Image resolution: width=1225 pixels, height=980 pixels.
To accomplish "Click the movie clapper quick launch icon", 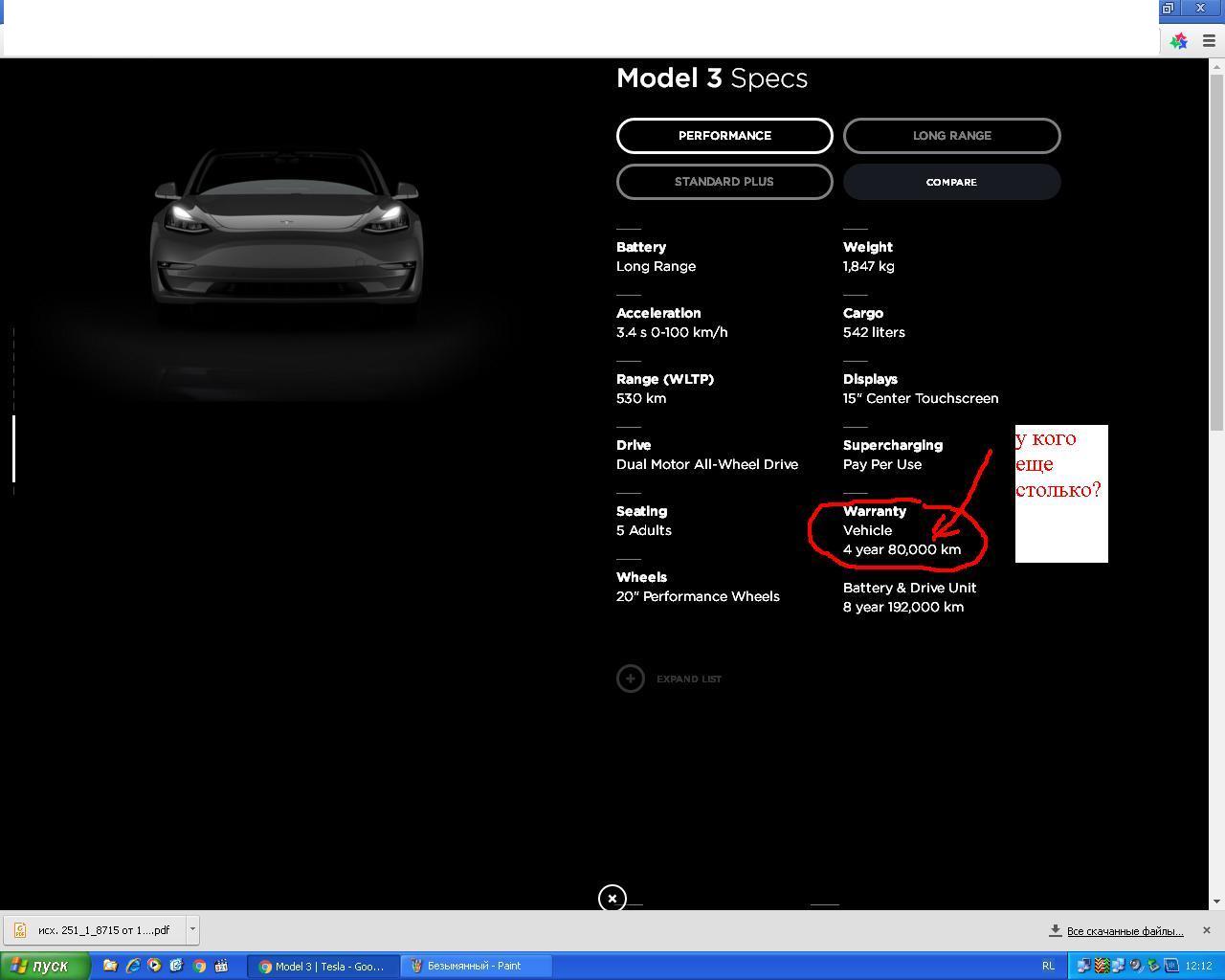I will pyautogui.click(x=221, y=966).
